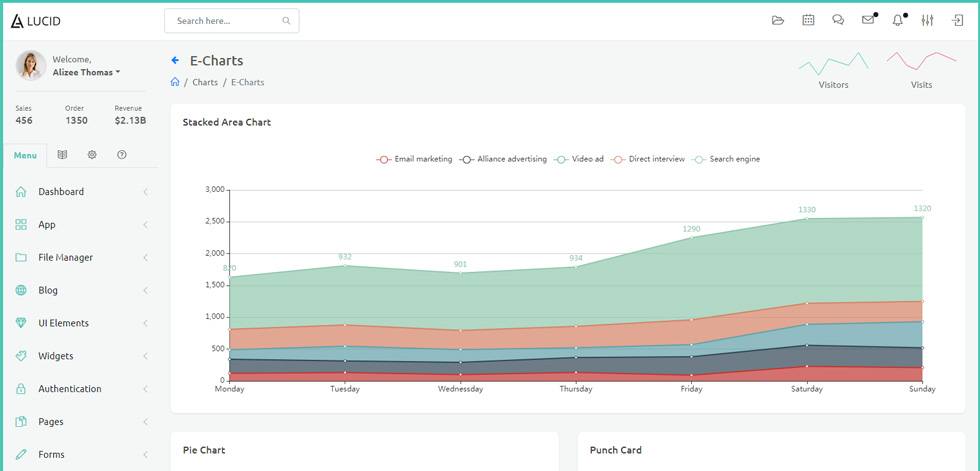This screenshot has width=980, height=471.
Task: Click the Charts breadcrumb link
Action: tap(205, 82)
